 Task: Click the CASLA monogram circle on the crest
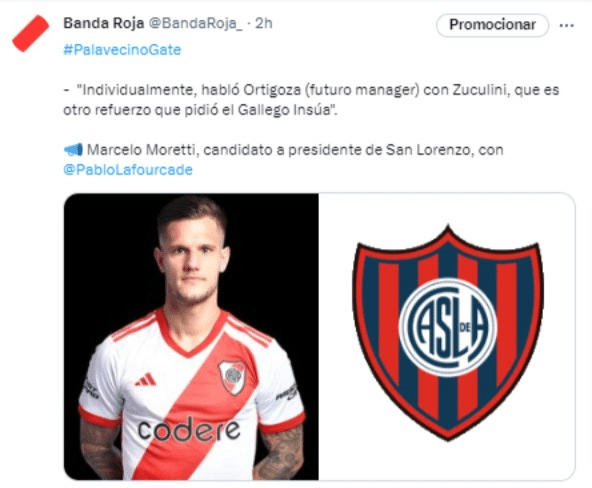(x=448, y=327)
